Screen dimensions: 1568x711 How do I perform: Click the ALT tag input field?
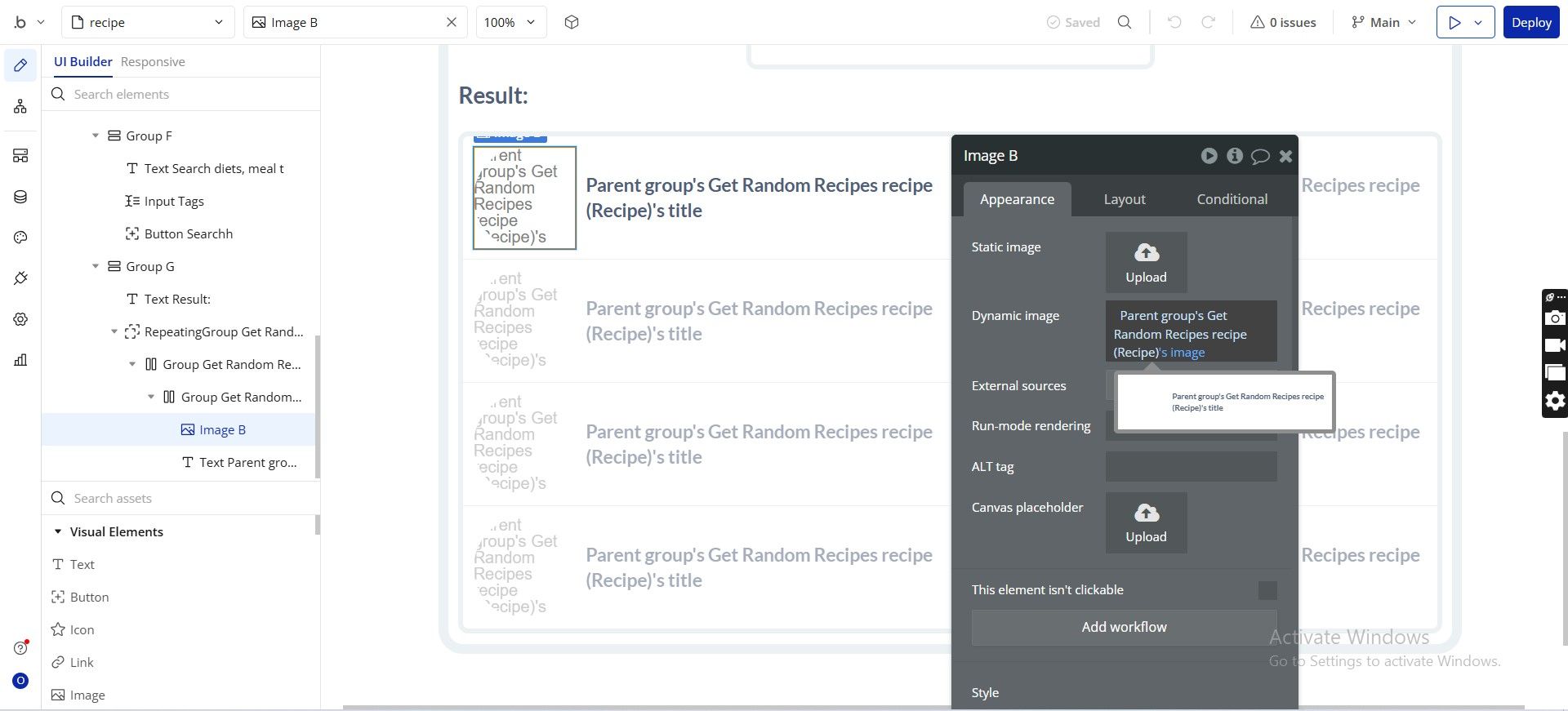(1191, 467)
